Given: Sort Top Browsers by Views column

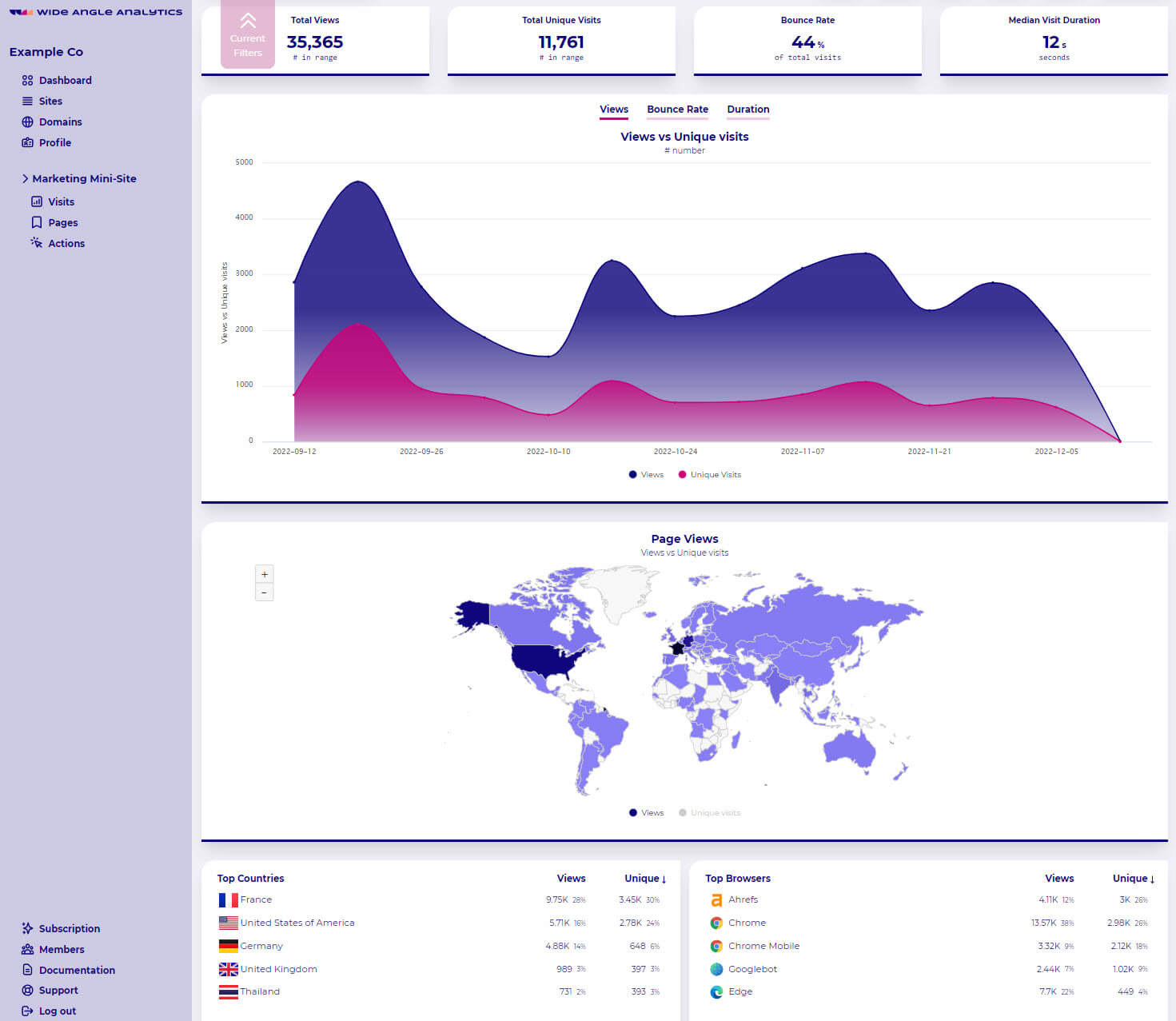Looking at the screenshot, I should click(1059, 878).
